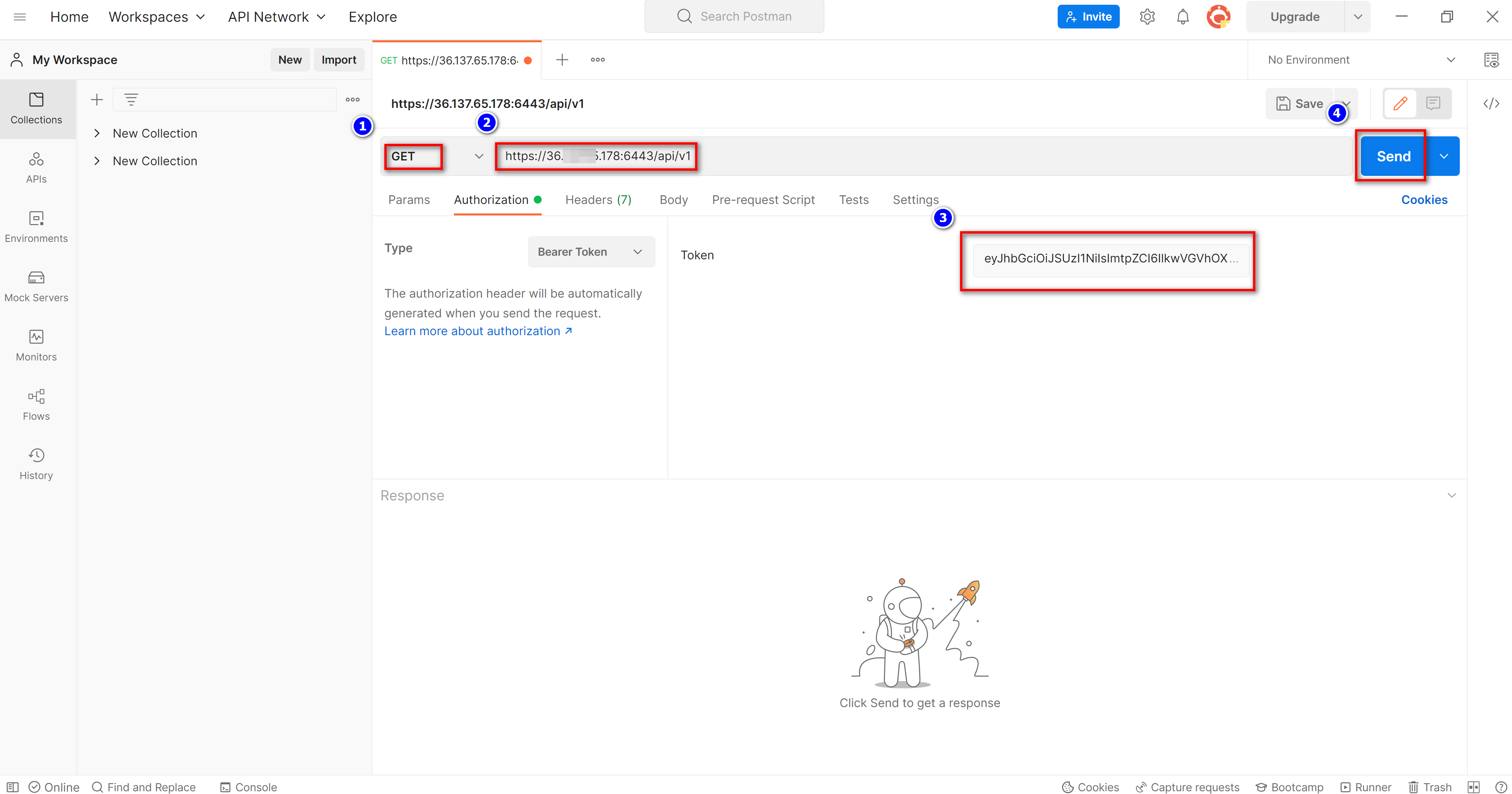Switch to the Params tab
Screen dimensions: 1512x794
tap(408, 200)
